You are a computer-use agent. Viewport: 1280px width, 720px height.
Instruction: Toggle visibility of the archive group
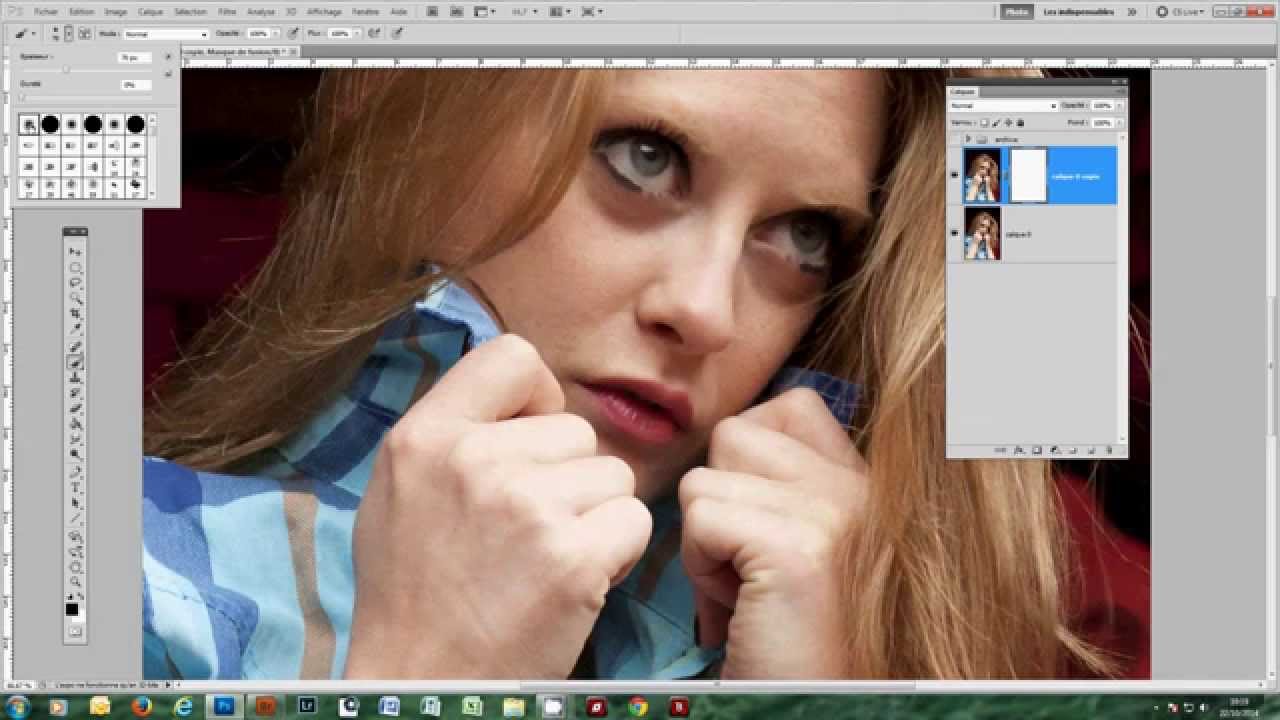tap(954, 139)
